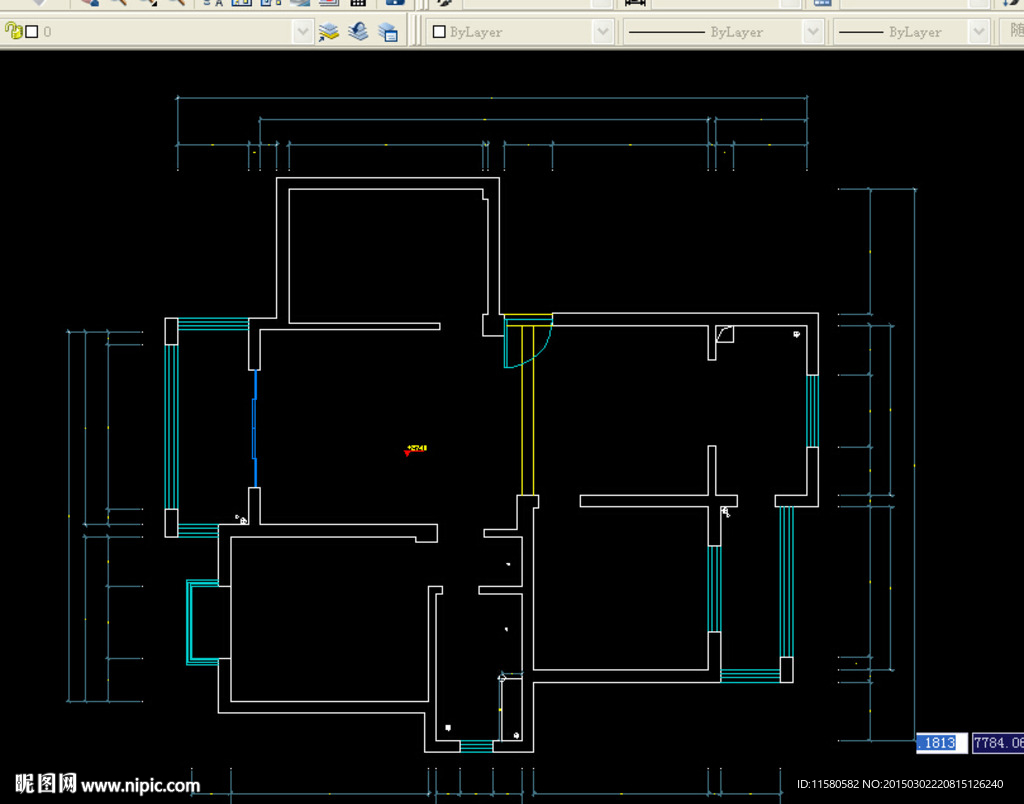Screen dimensions: 1024x804
Task: Select the red marker in the drawing center
Action: point(407,452)
